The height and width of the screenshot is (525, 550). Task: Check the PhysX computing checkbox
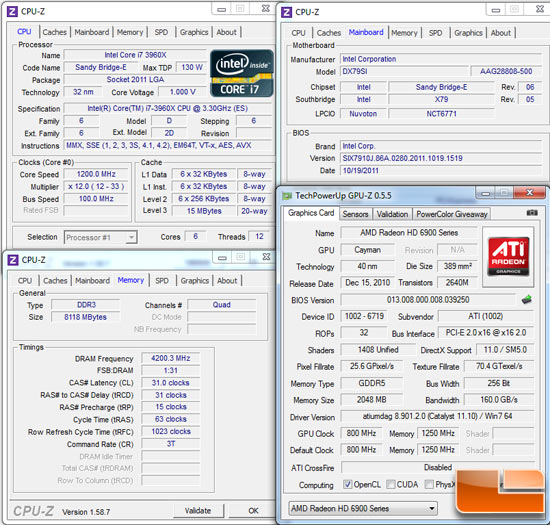429,484
